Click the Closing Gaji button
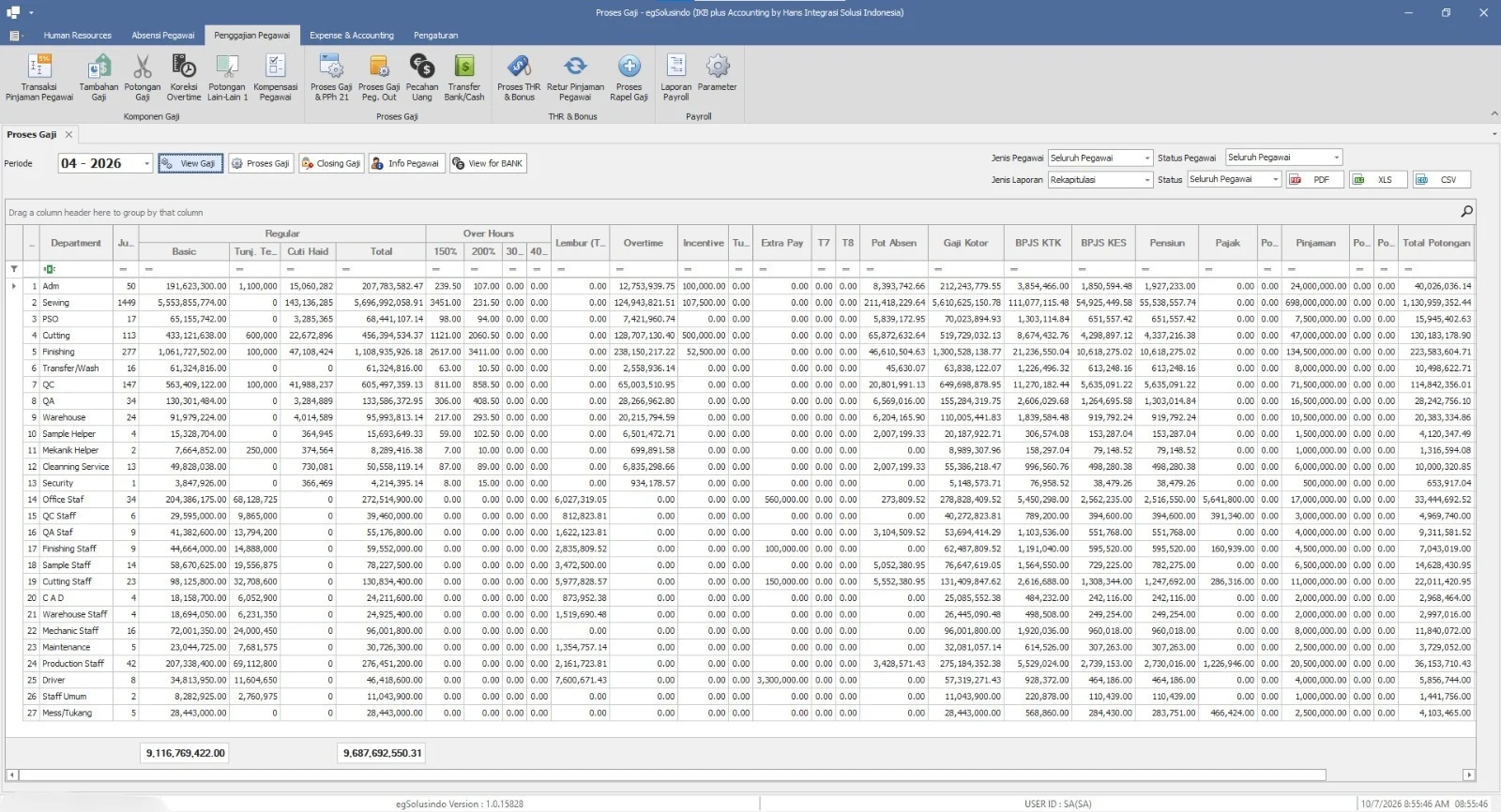1501x812 pixels. 331,163
